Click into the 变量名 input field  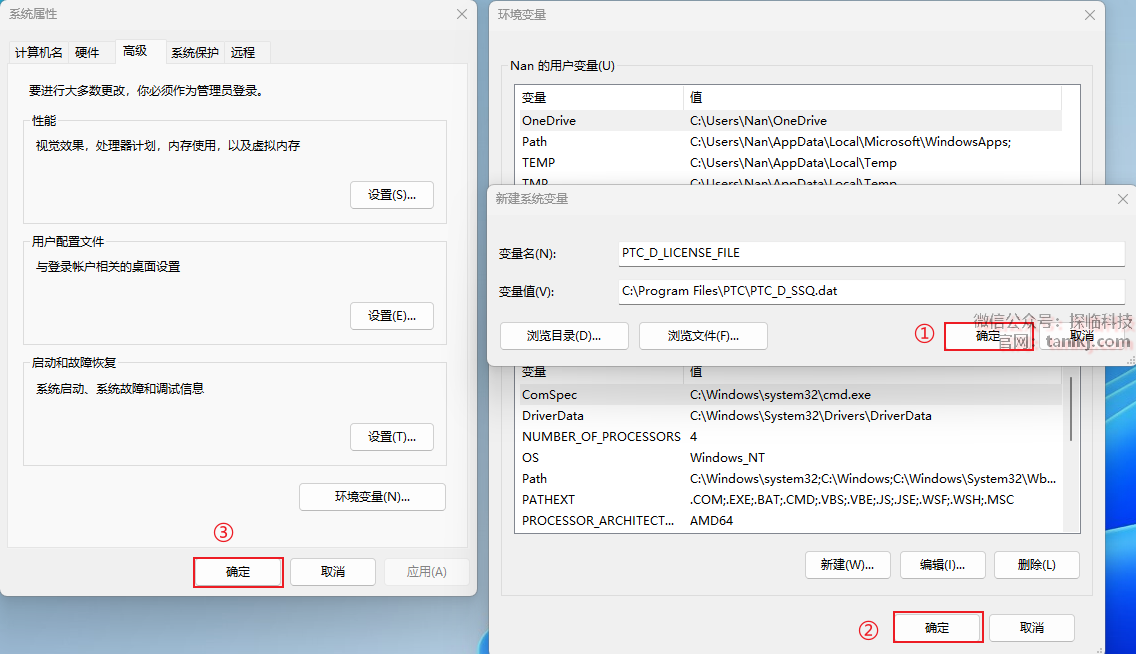coord(870,254)
